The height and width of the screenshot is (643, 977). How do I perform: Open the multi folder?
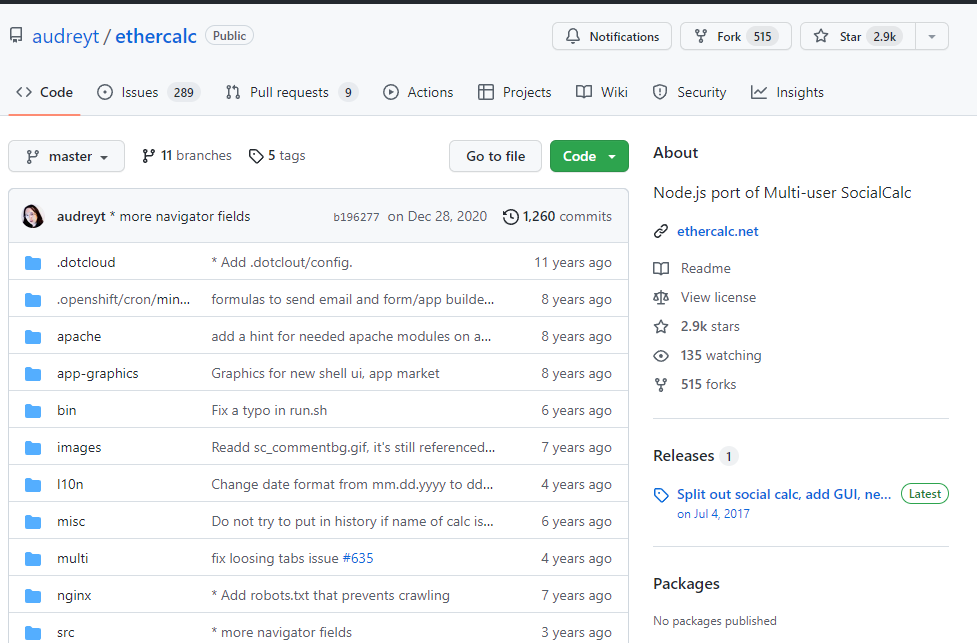(72, 559)
